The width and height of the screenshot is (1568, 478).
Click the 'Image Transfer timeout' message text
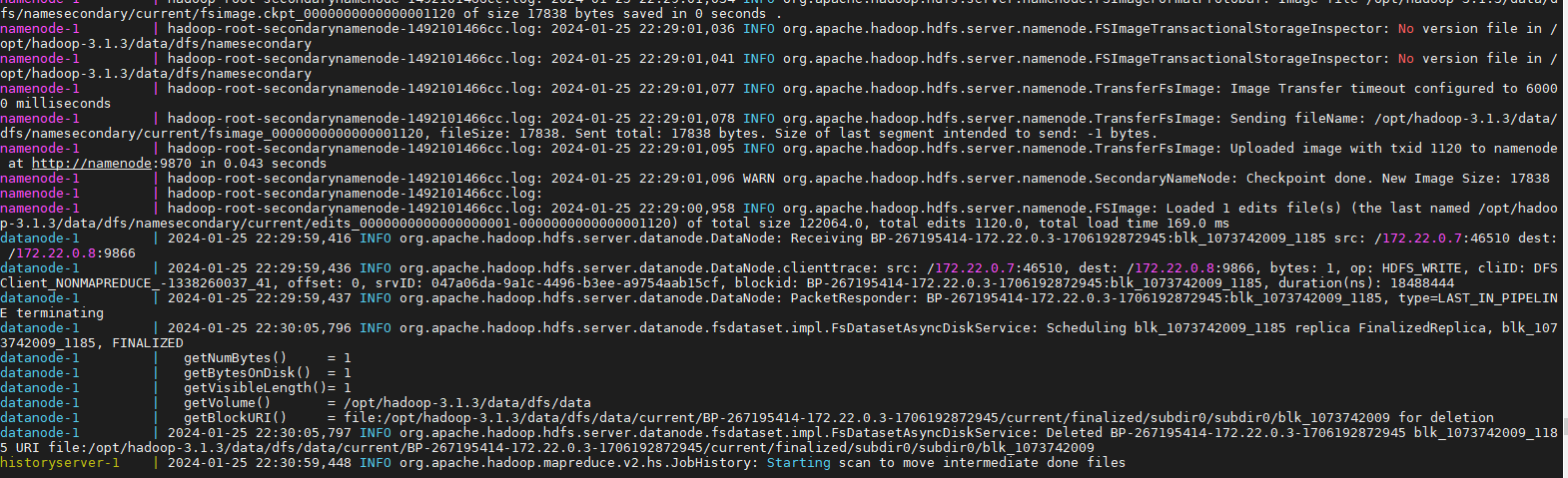1318,89
